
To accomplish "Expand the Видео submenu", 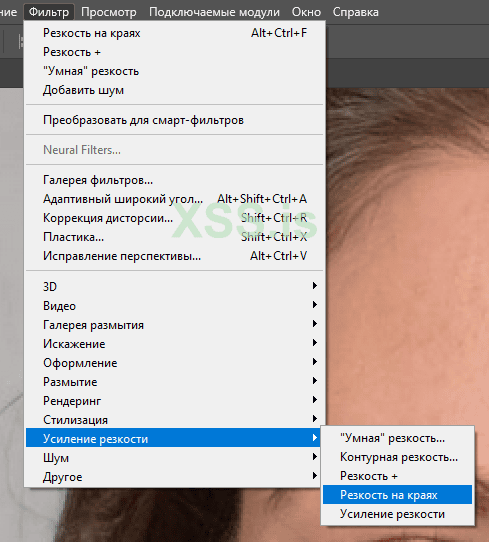I will [x=175, y=306].
